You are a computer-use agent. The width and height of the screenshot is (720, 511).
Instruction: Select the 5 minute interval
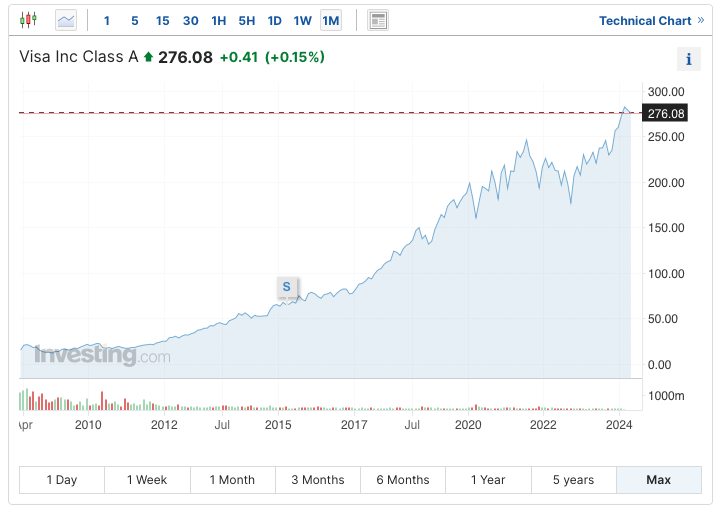click(135, 21)
